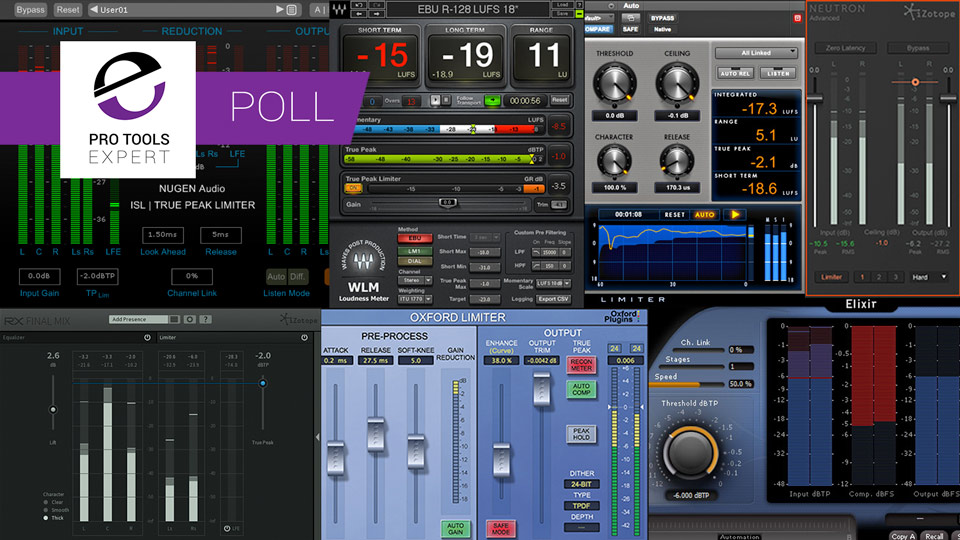Select the LM1 method in WLM
Image resolution: width=960 pixels, height=540 pixels.
[x=414, y=250]
